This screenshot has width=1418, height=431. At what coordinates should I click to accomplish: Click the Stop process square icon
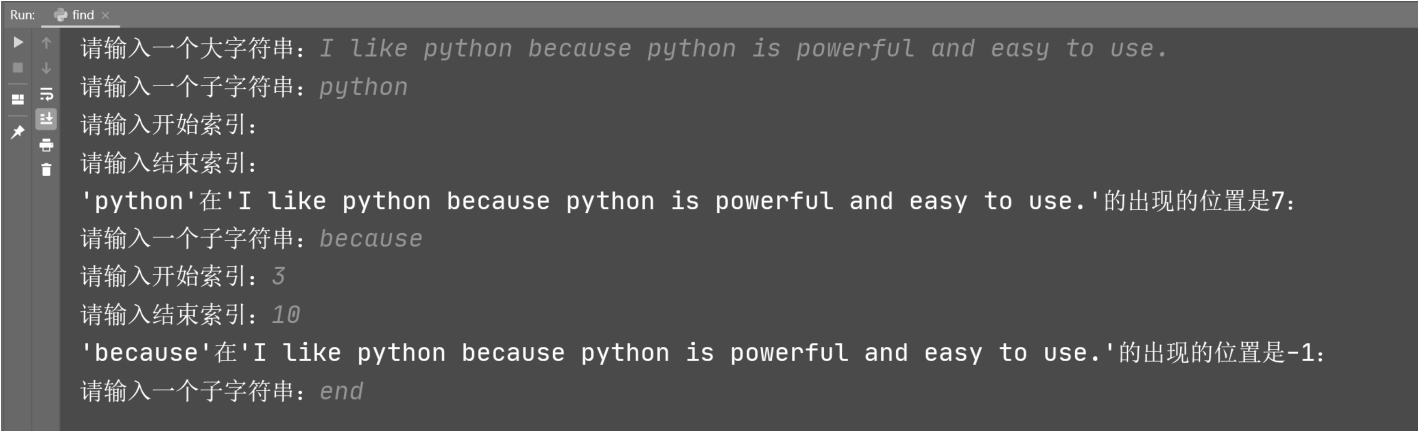(x=18, y=69)
